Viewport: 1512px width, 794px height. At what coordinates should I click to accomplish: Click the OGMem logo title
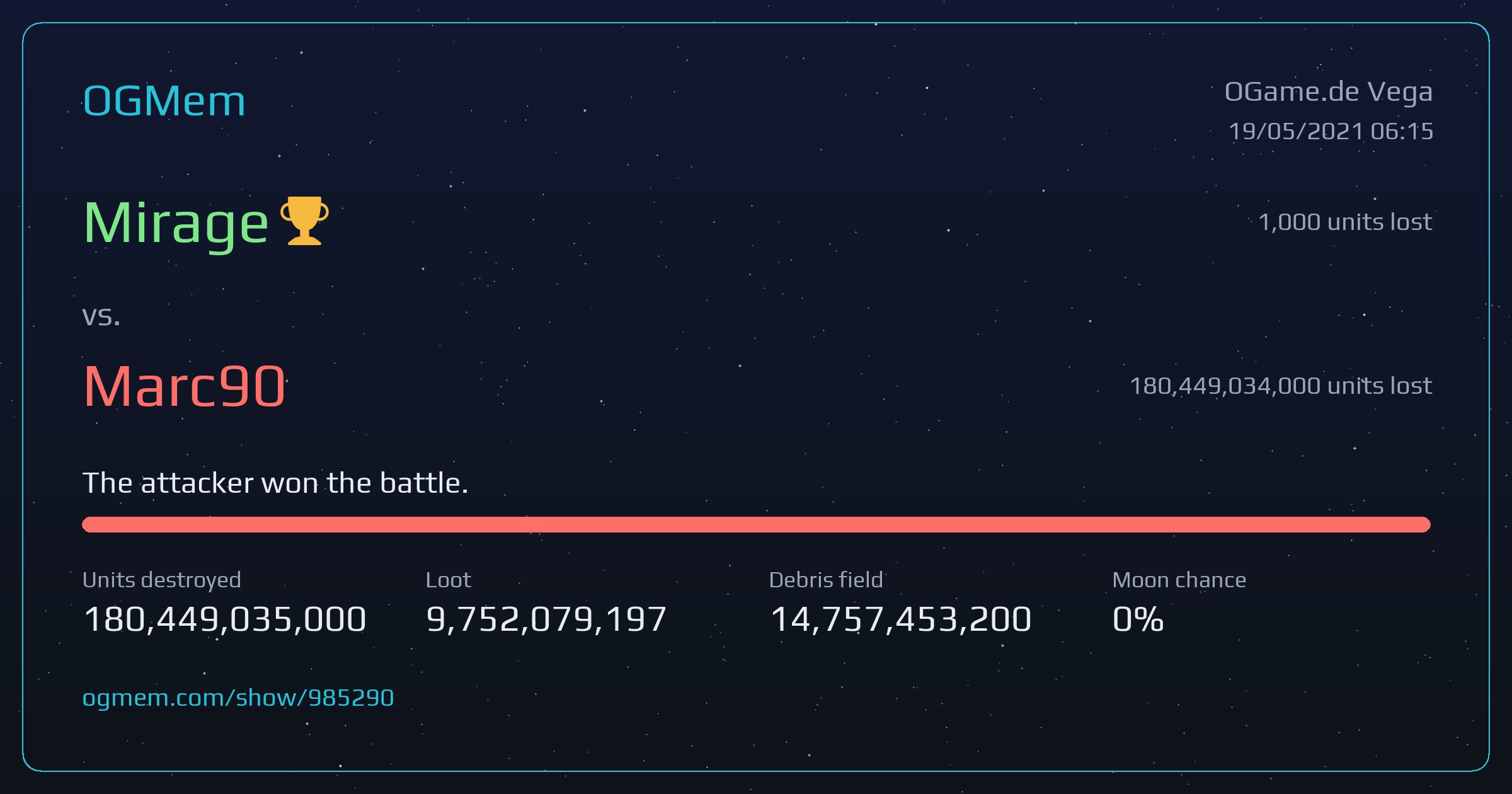(x=164, y=101)
